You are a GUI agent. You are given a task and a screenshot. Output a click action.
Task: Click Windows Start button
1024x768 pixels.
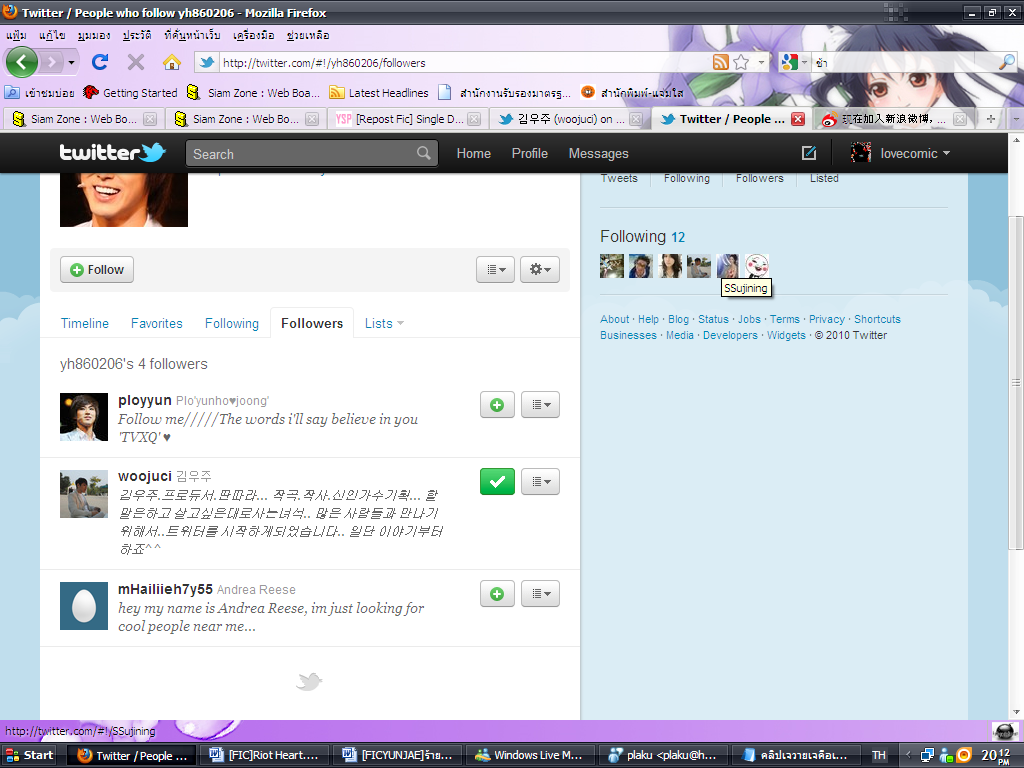29,756
